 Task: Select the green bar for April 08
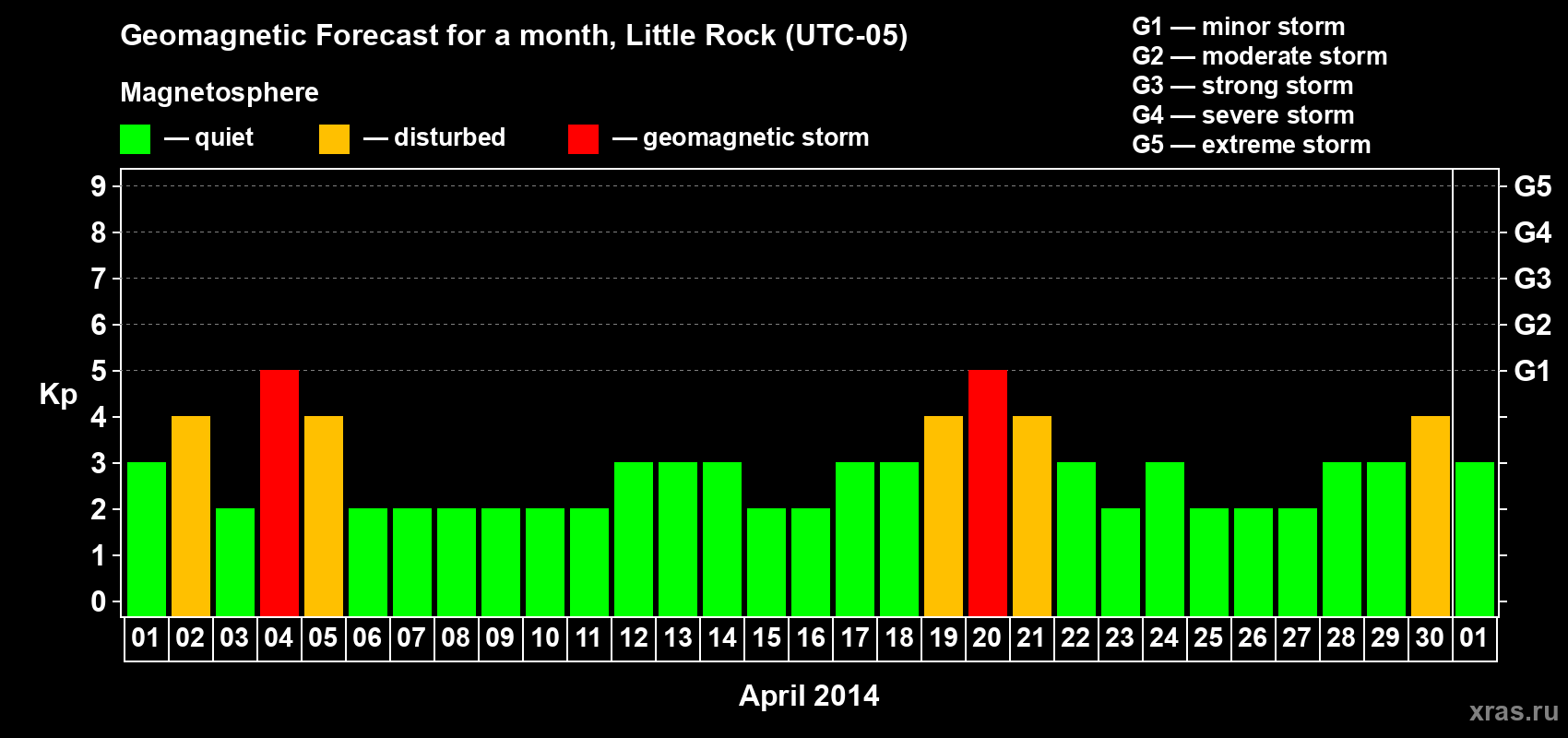point(457,563)
